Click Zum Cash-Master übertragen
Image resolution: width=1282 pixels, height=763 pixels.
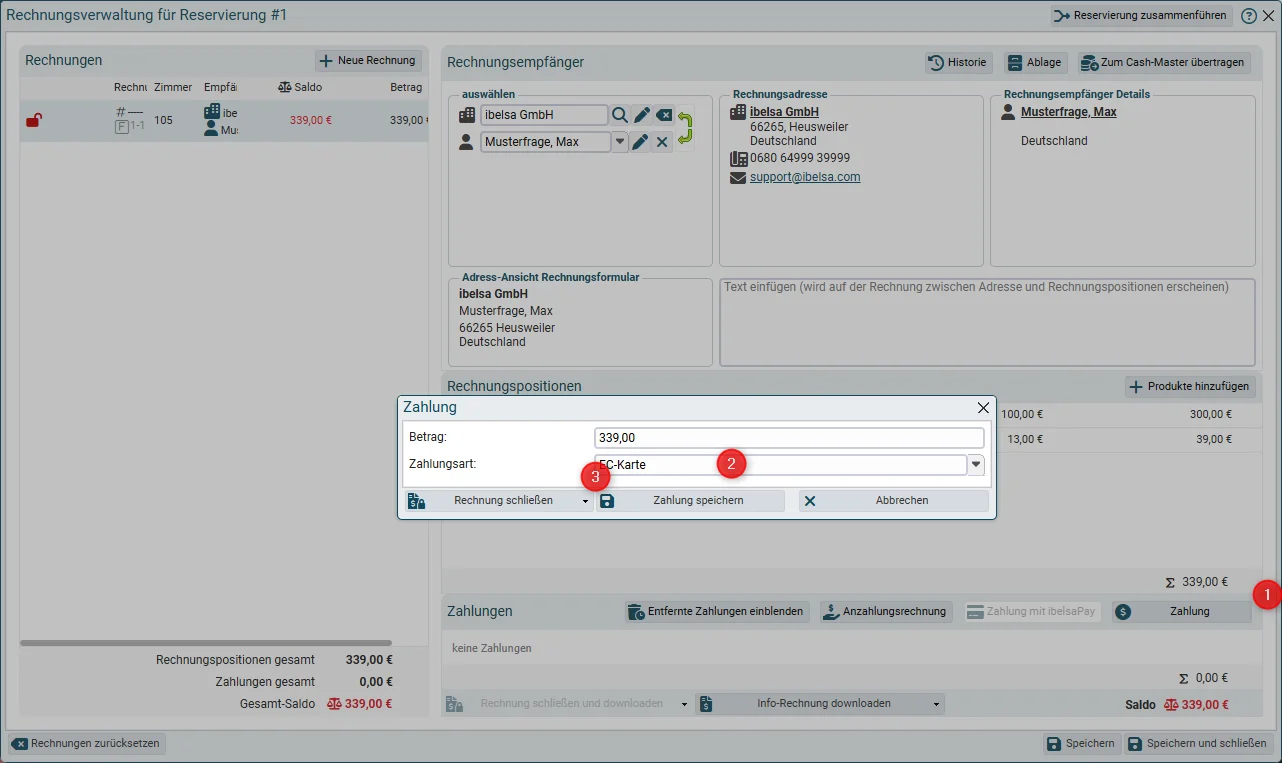click(1164, 62)
